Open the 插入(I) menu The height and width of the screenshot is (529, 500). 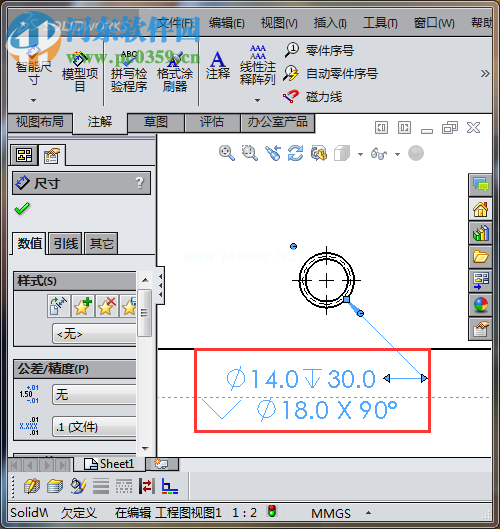(x=330, y=23)
